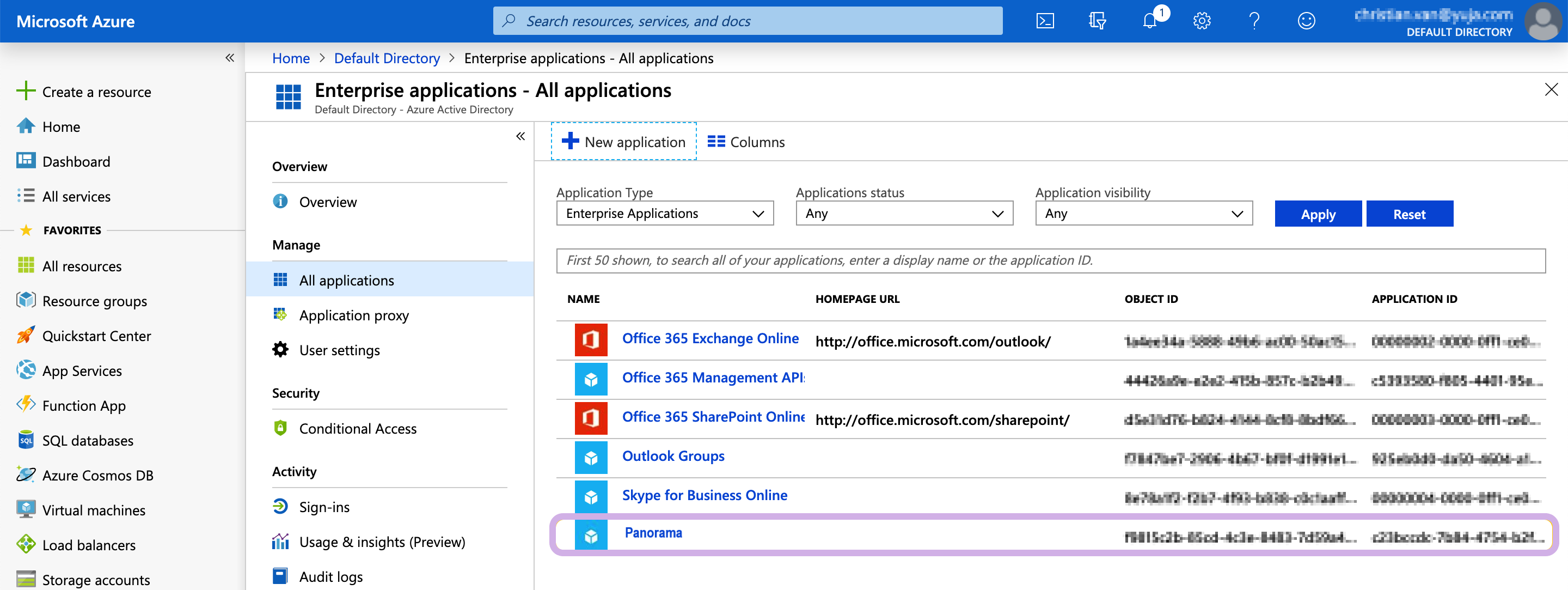The image size is (1568, 590).
Task: Collapse the Enterprise applications menu panel
Action: pyautogui.click(x=520, y=136)
